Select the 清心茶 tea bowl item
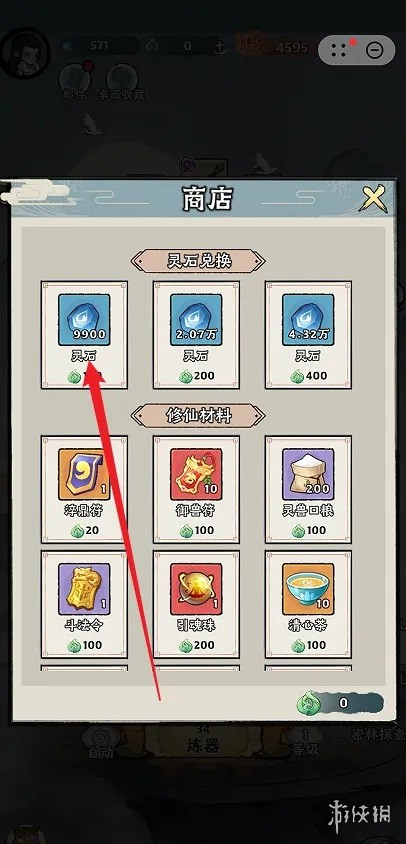 click(x=308, y=604)
